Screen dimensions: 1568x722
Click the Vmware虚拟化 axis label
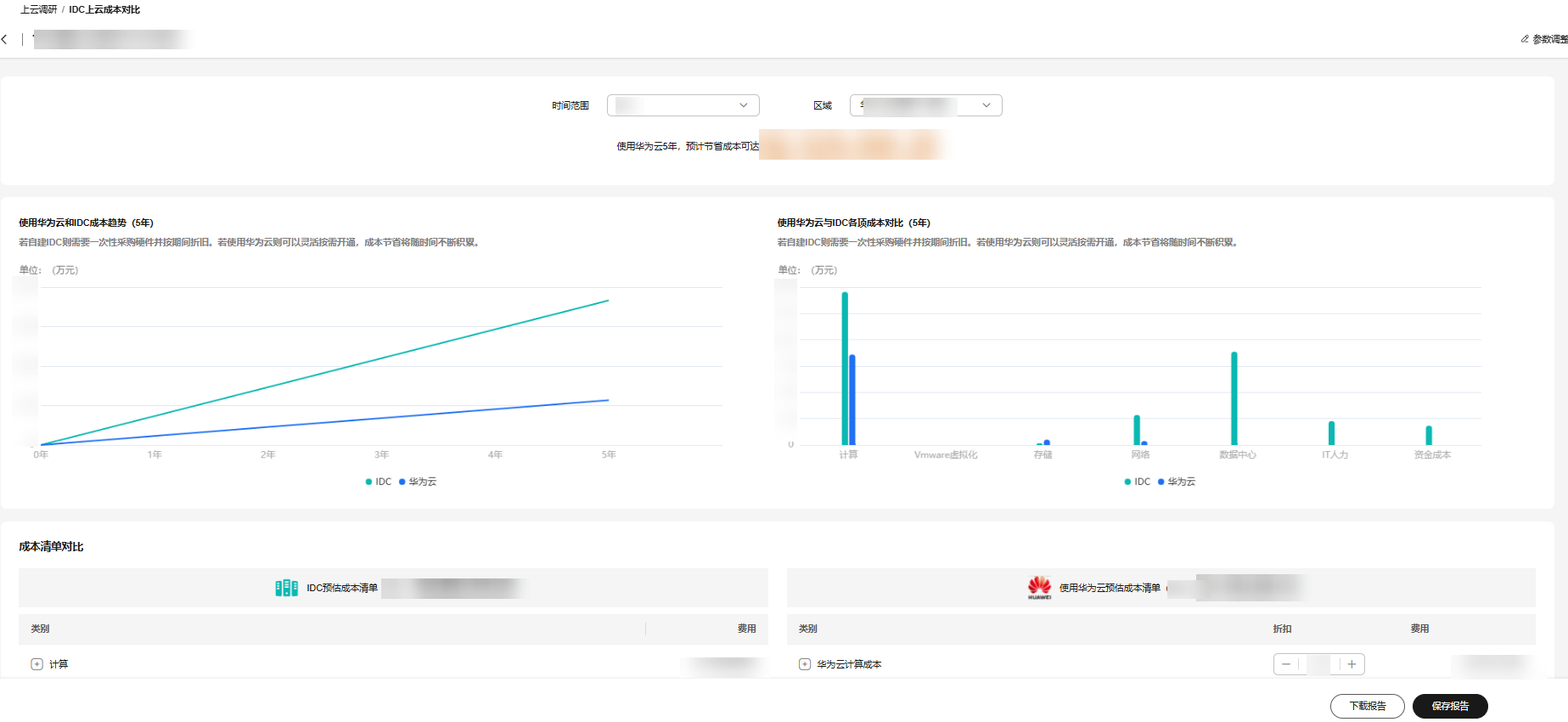[946, 455]
